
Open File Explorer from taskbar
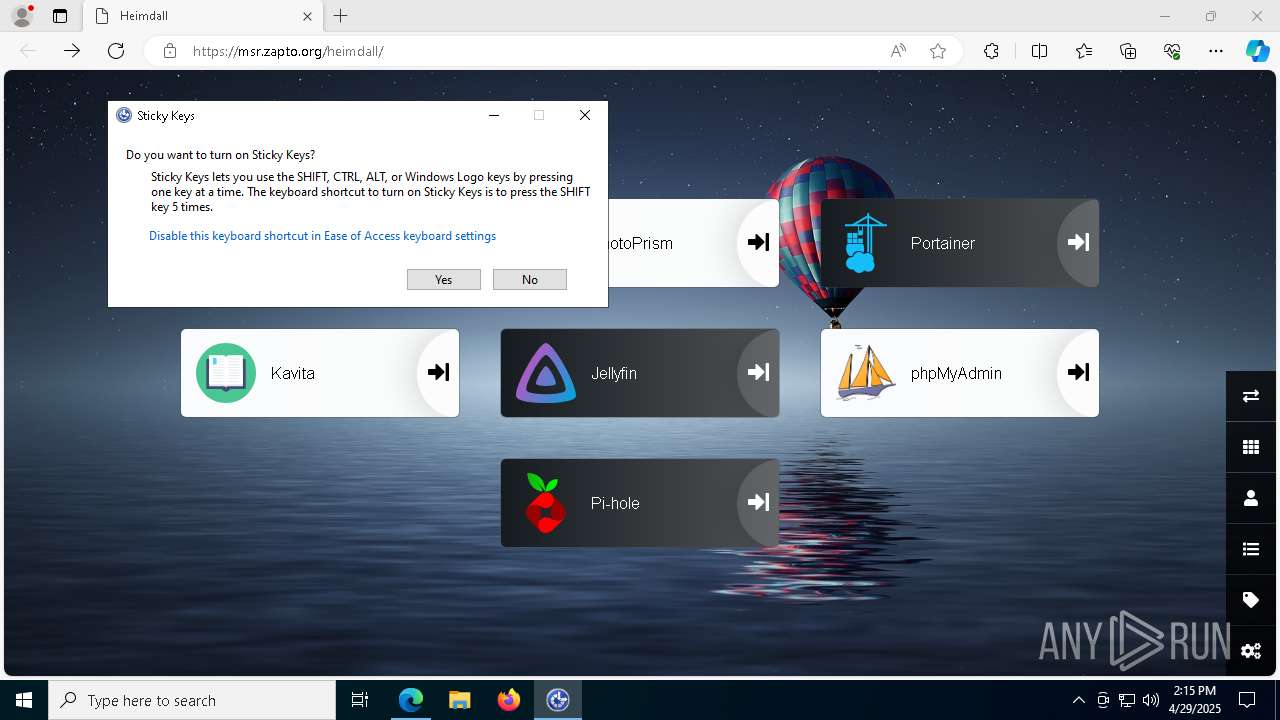click(459, 700)
